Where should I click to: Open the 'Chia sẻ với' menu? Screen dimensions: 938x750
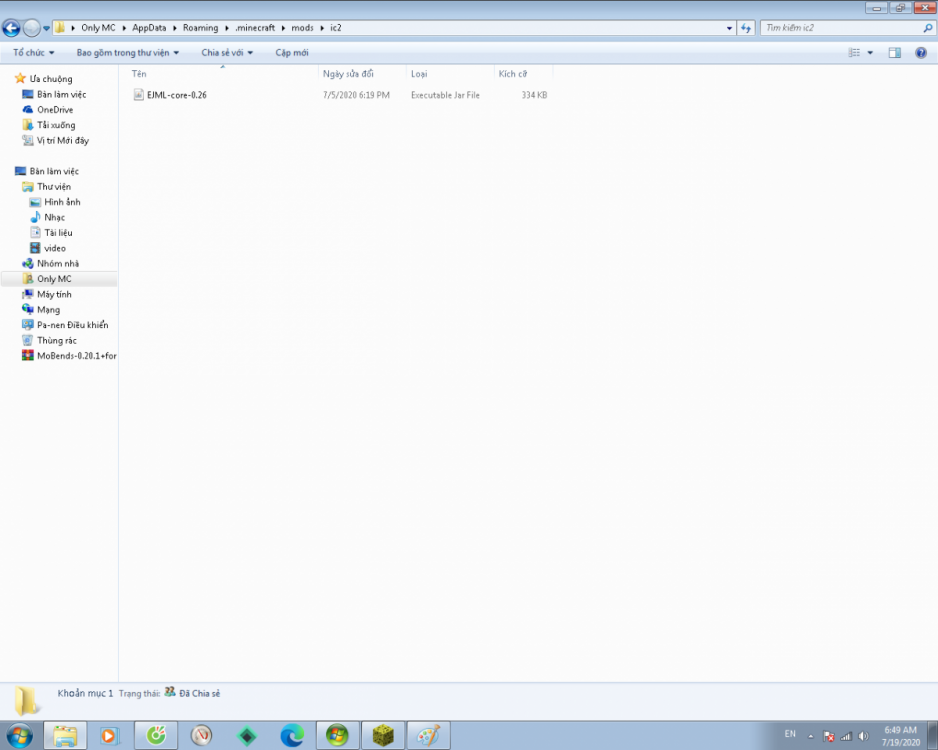227,53
